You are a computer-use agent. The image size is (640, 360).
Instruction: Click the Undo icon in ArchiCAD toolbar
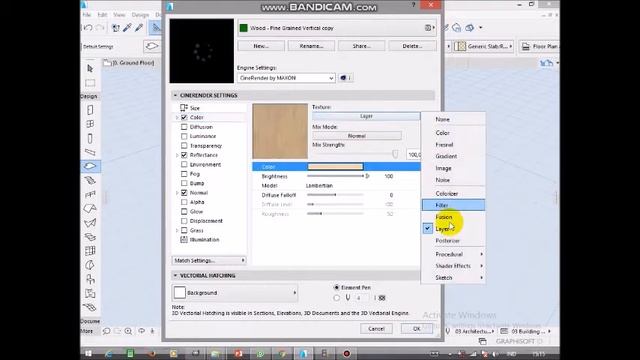(x=88, y=28)
